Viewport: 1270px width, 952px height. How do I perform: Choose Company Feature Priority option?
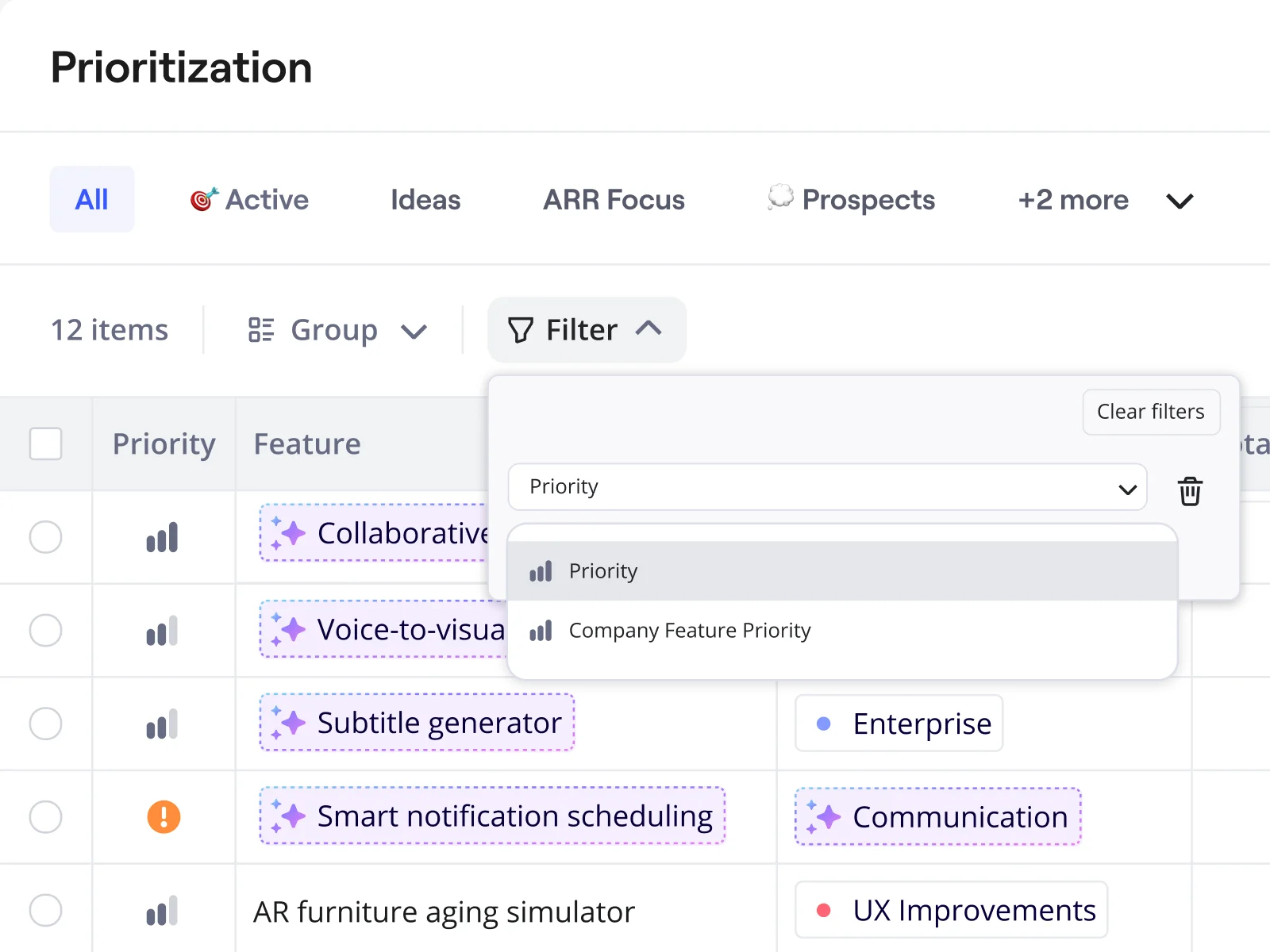(x=689, y=631)
